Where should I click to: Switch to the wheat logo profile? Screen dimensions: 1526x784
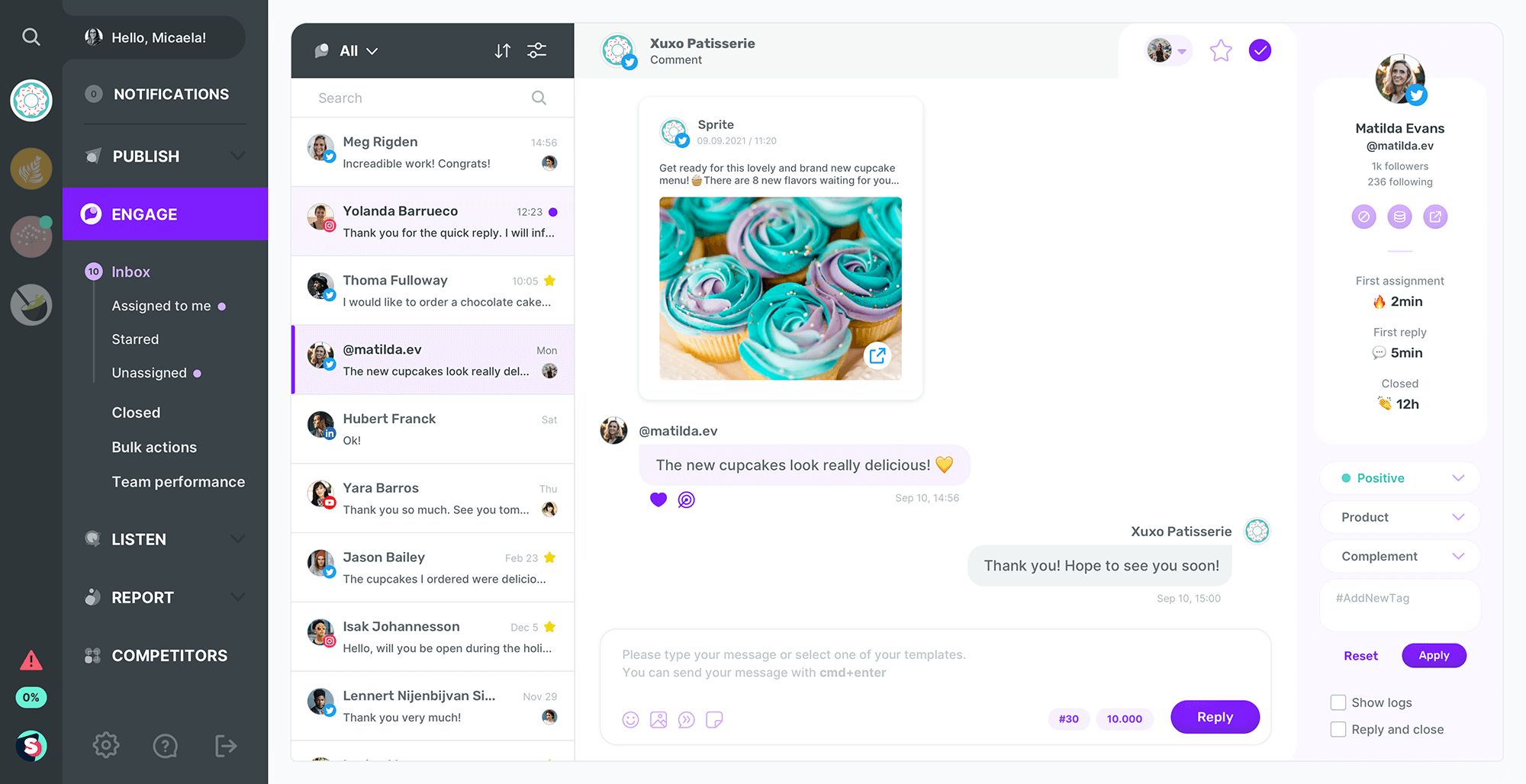31,169
